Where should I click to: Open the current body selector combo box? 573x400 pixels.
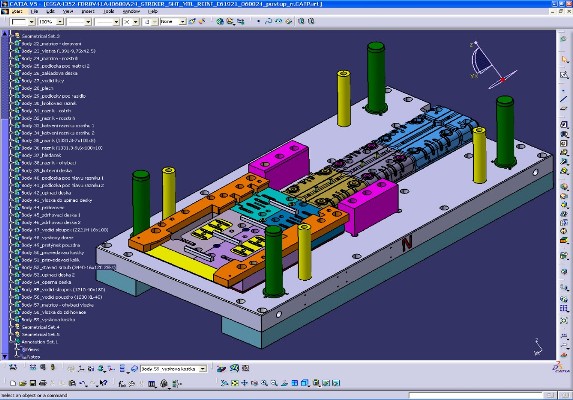point(174,369)
